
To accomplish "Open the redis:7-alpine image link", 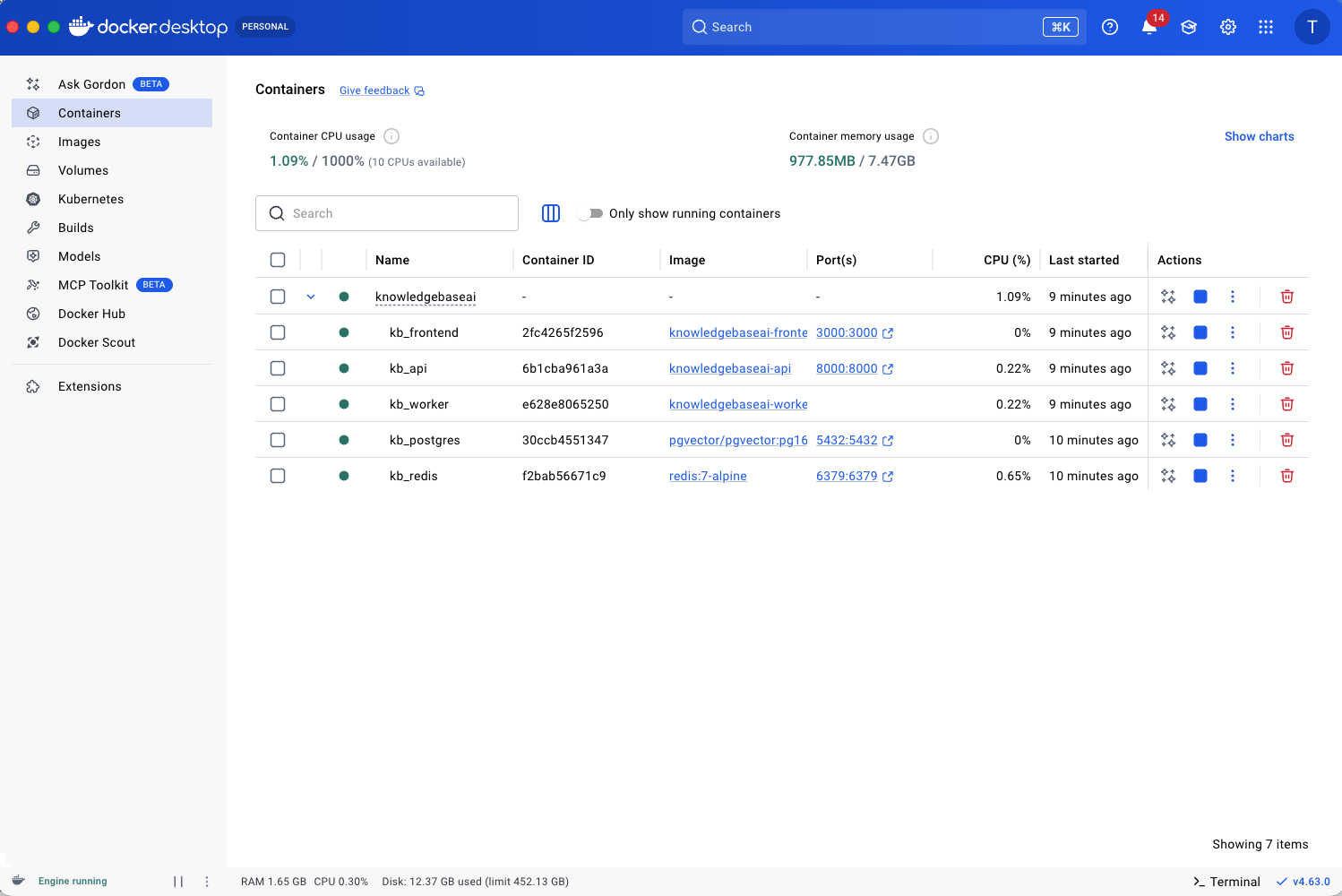I will pos(708,476).
